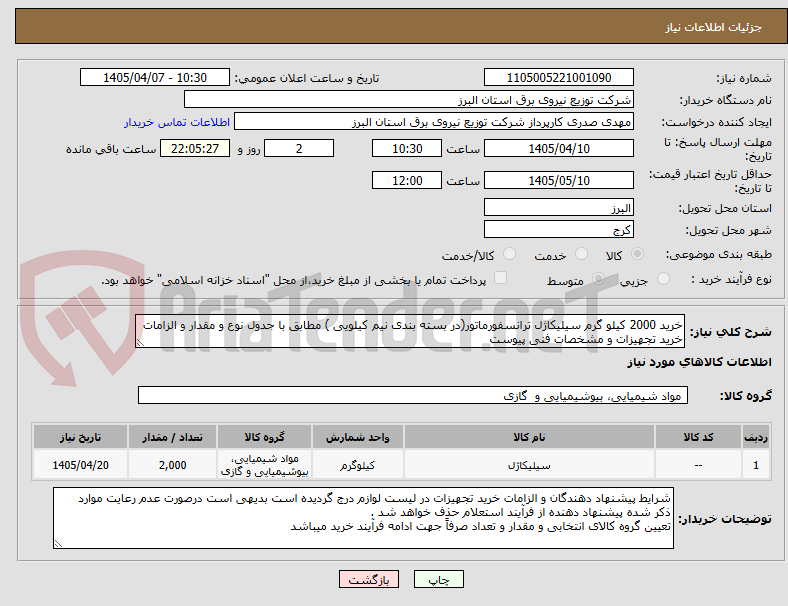This screenshot has width=788, height=606.
Task: Click the remaining days field showing 2
Action: click(299, 149)
